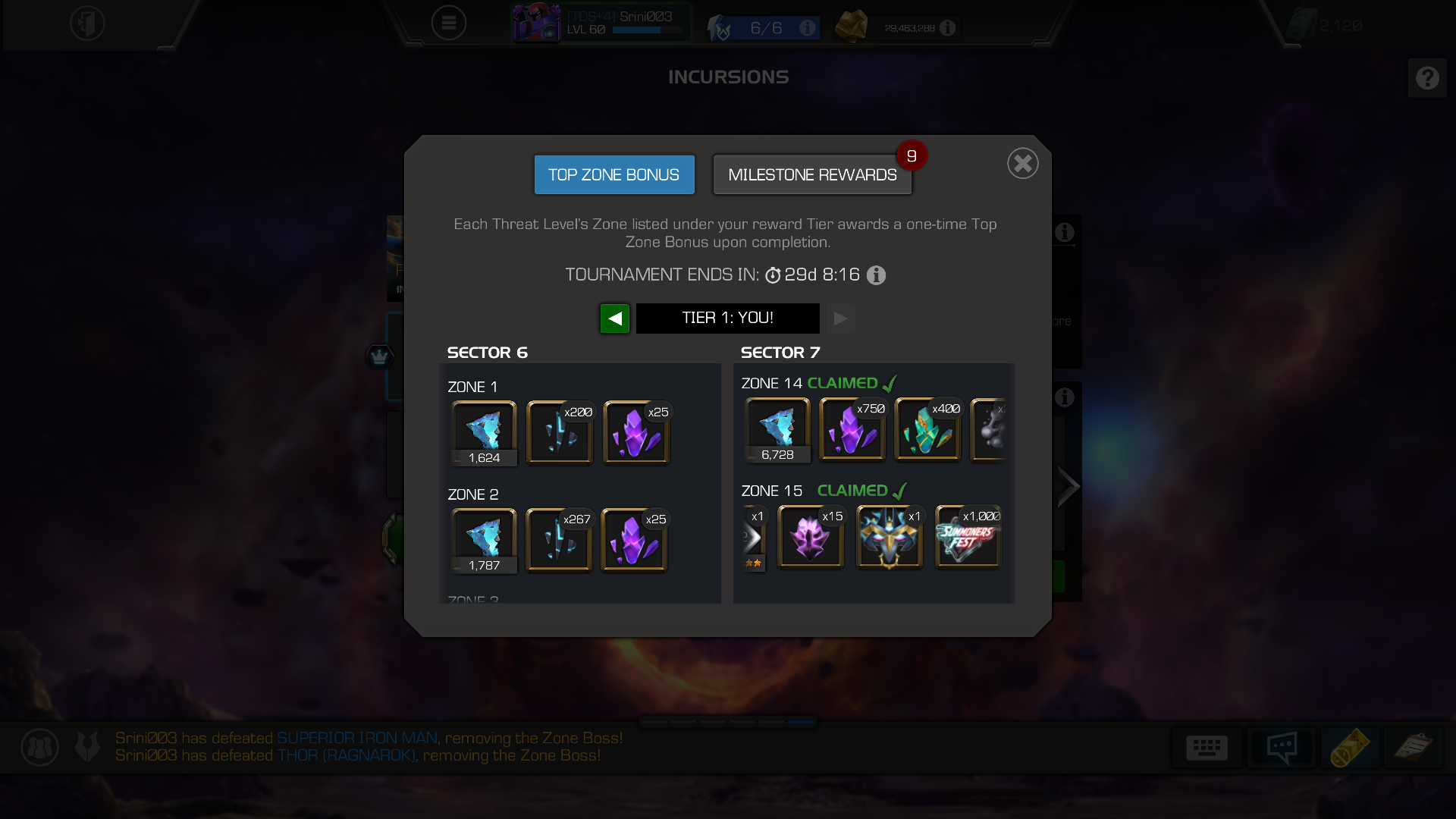The height and width of the screenshot is (819, 1456).
Task: Open the chat speech bubble icon
Action: pos(1282,748)
